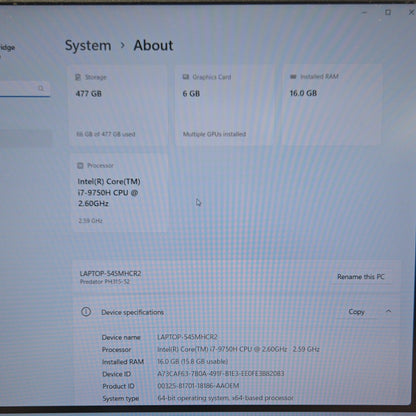Minimize the Settings window
This screenshot has width=416, height=416.
(x=364, y=12)
